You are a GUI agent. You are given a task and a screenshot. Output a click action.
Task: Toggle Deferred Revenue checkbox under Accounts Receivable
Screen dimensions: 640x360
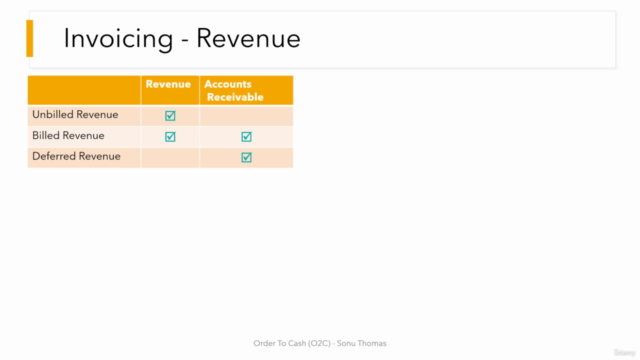coord(246,158)
